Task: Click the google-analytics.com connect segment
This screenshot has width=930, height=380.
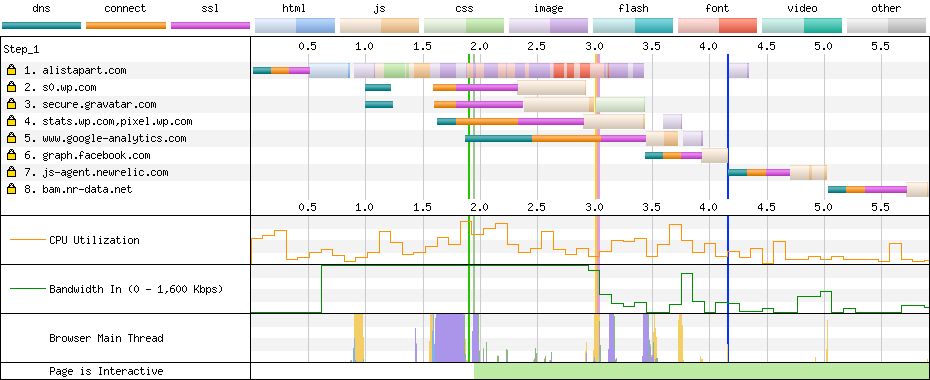Action: pos(566,138)
